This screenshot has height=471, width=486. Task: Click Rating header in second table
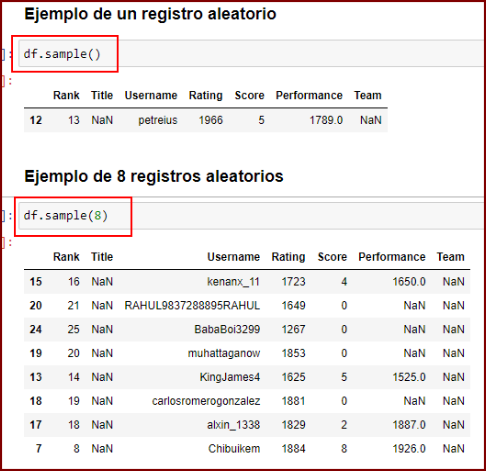click(288, 257)
